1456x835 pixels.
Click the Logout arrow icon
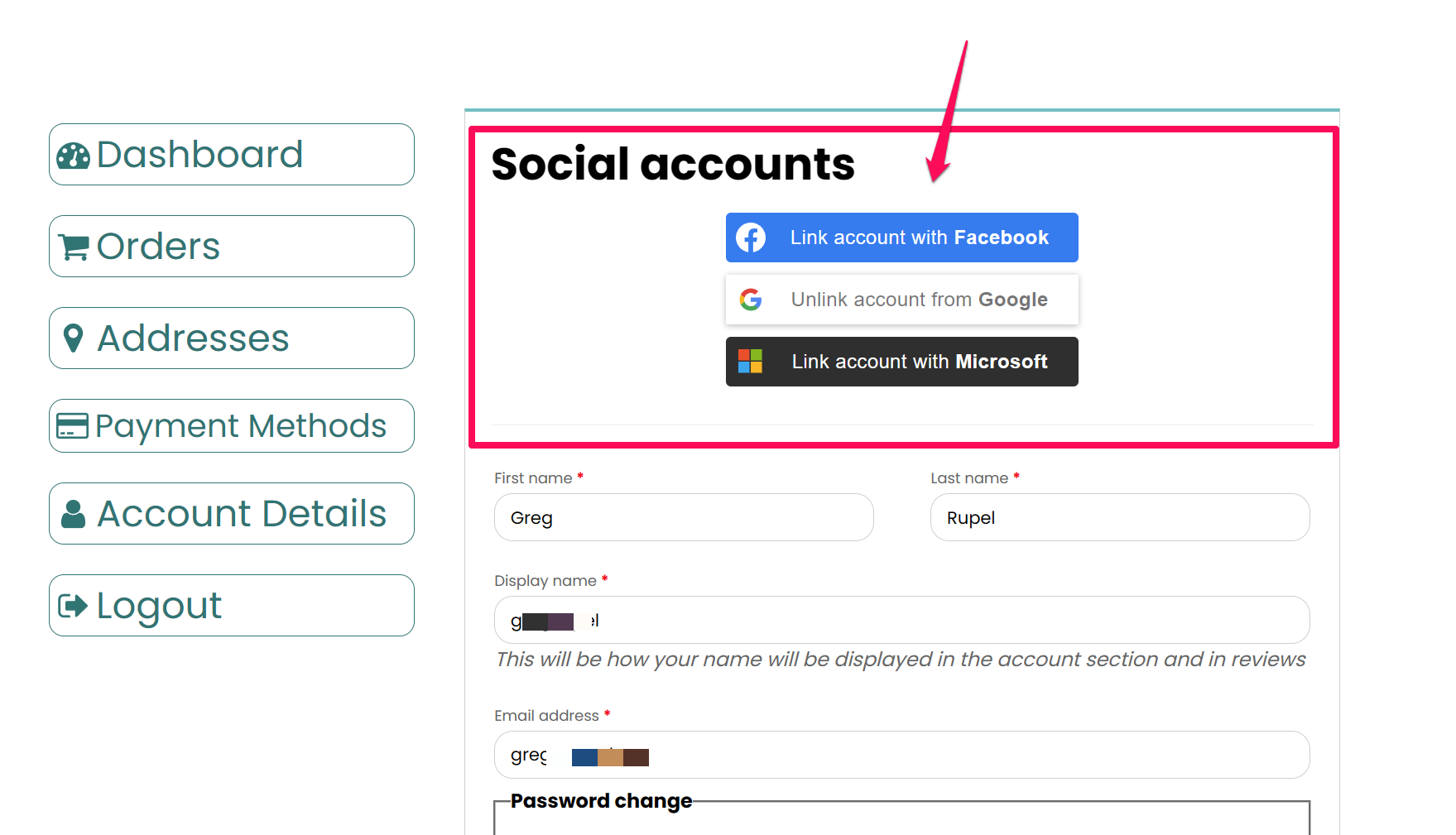point(73,606)
